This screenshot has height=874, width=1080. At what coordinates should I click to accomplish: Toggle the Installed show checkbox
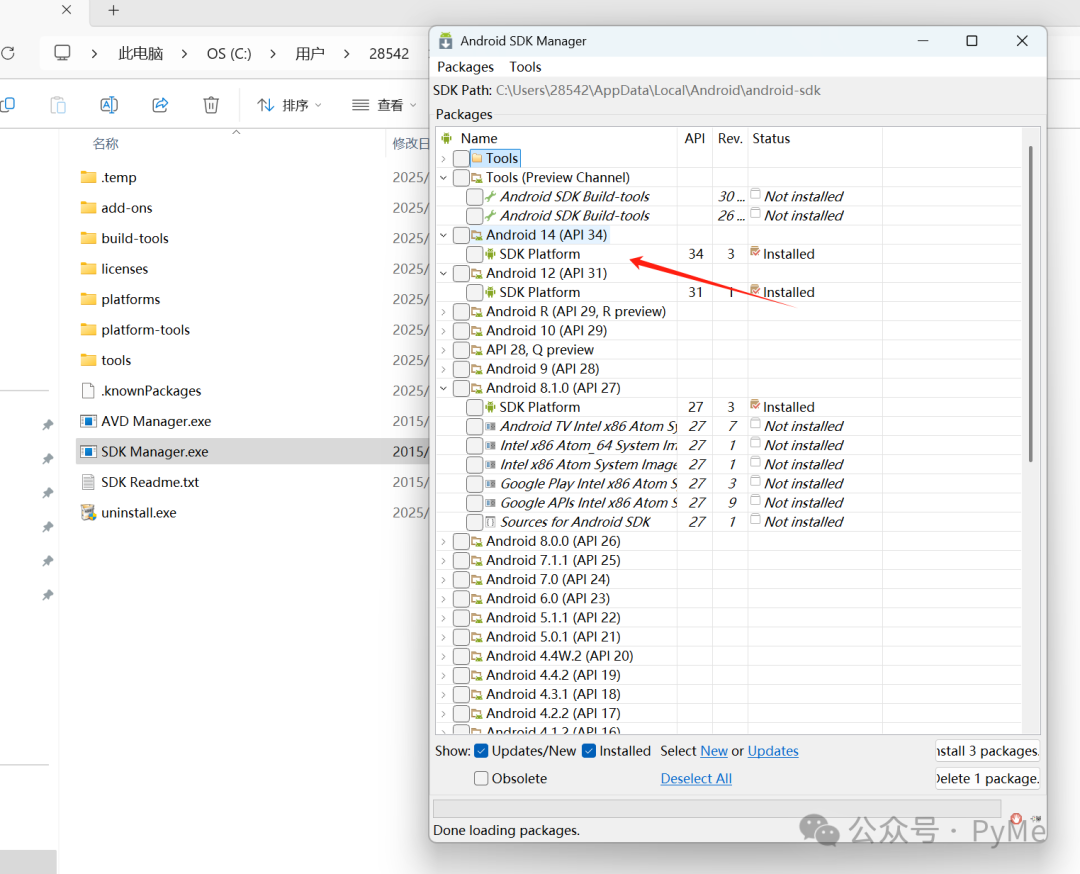pyautogui.click(x=589, y=751)
